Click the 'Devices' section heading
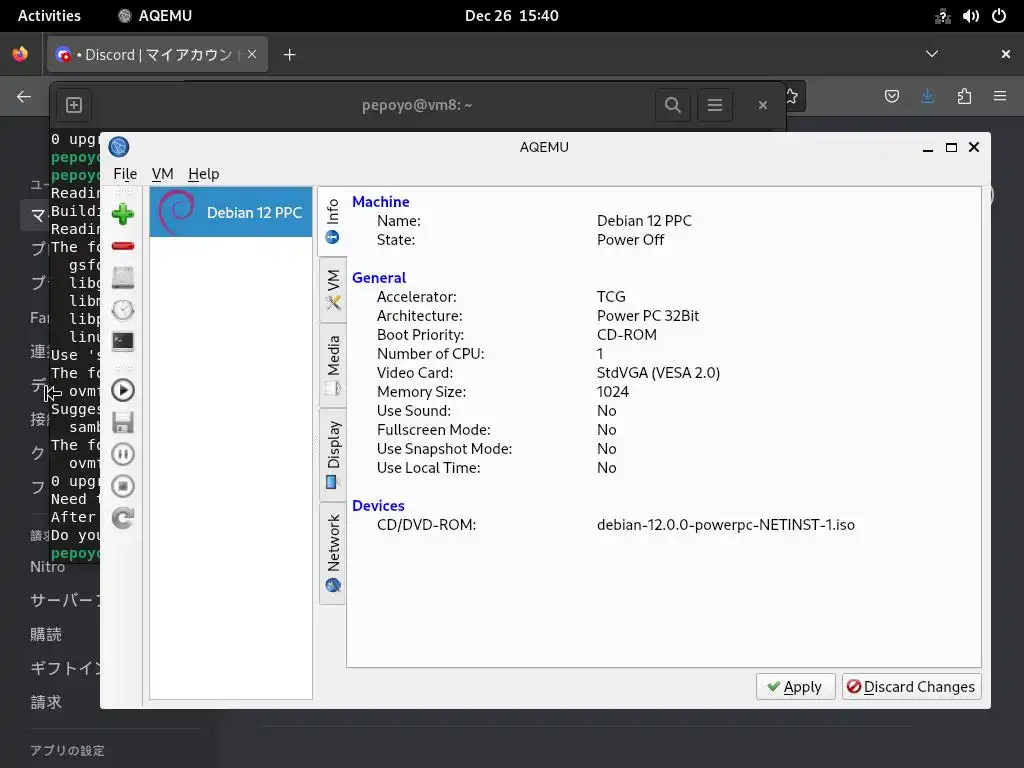1024x768 pixels. [x=378, y=505]
